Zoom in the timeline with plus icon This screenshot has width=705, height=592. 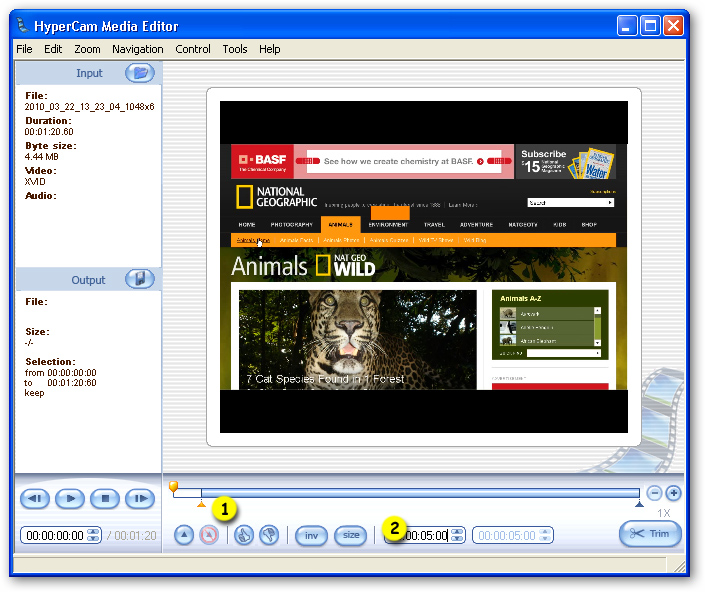(674, 493)
